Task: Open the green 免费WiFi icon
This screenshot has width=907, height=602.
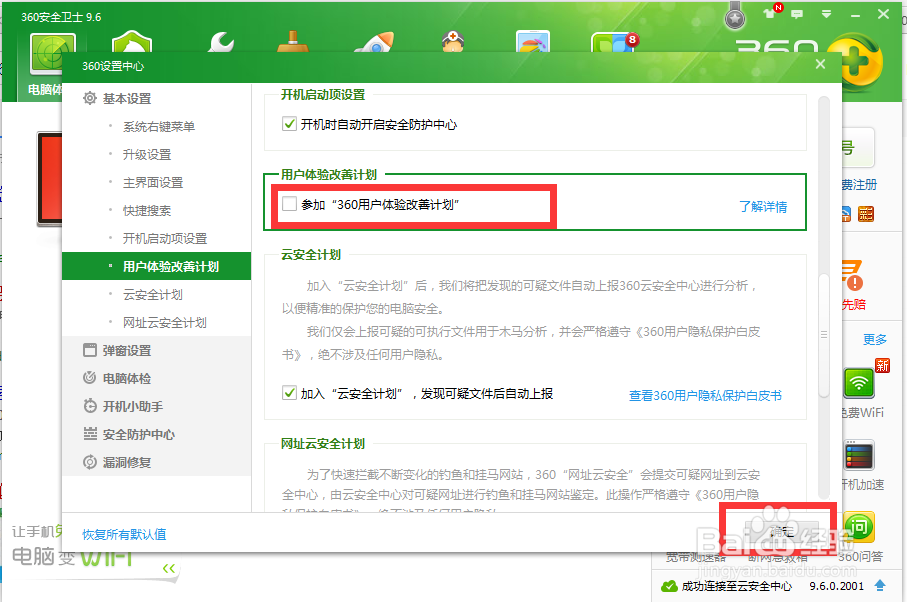Action: point(859,383)
